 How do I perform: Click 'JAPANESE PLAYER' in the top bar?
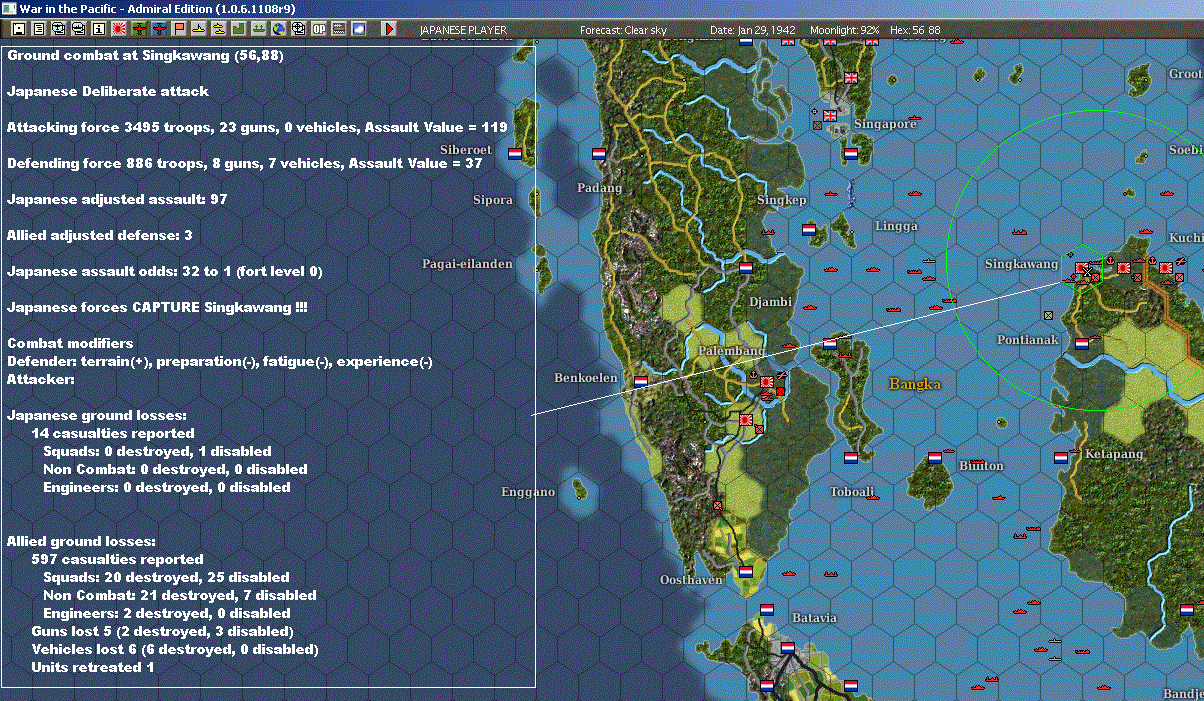point(463,30)
